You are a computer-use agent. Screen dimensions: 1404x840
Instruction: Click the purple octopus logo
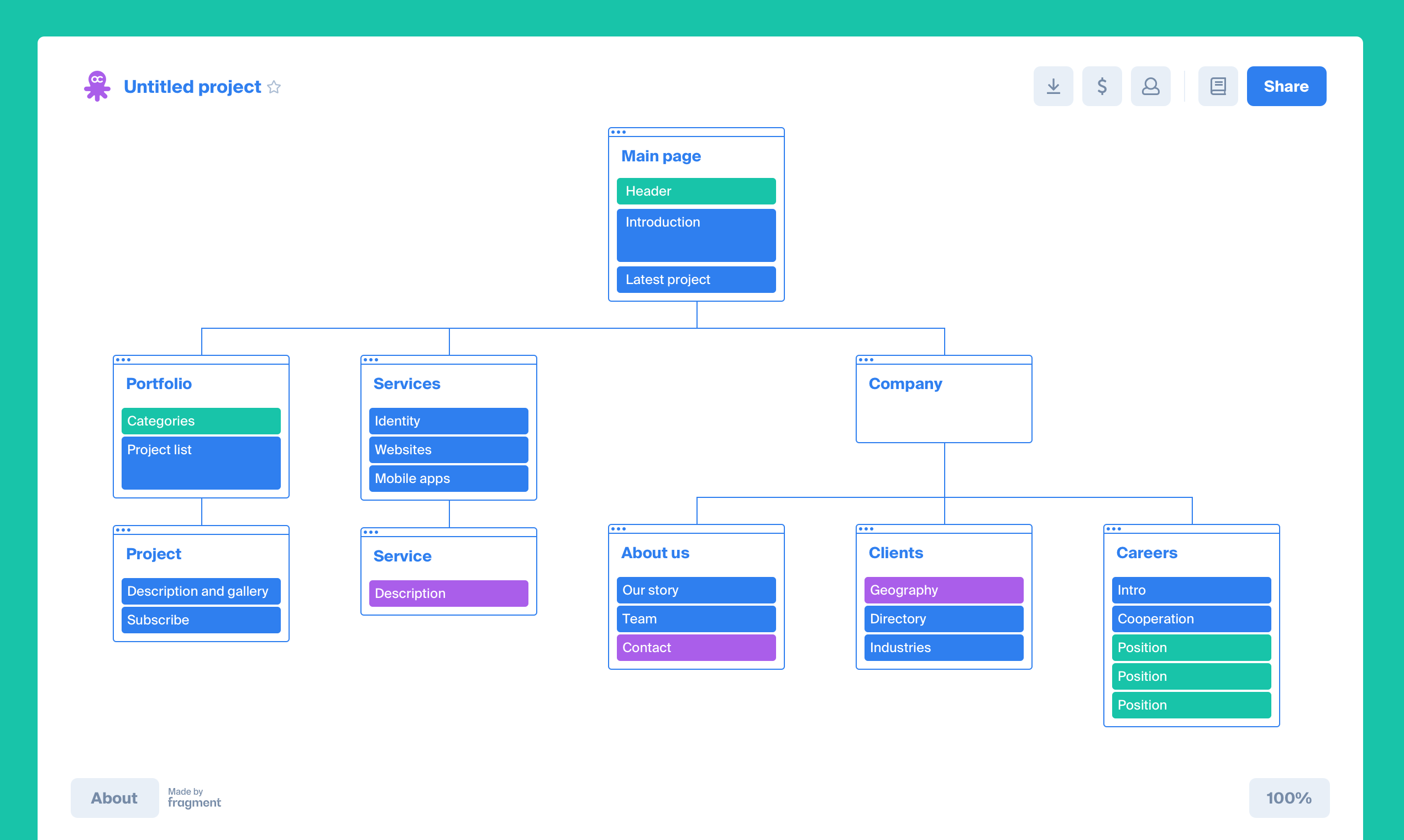[97, 86]
